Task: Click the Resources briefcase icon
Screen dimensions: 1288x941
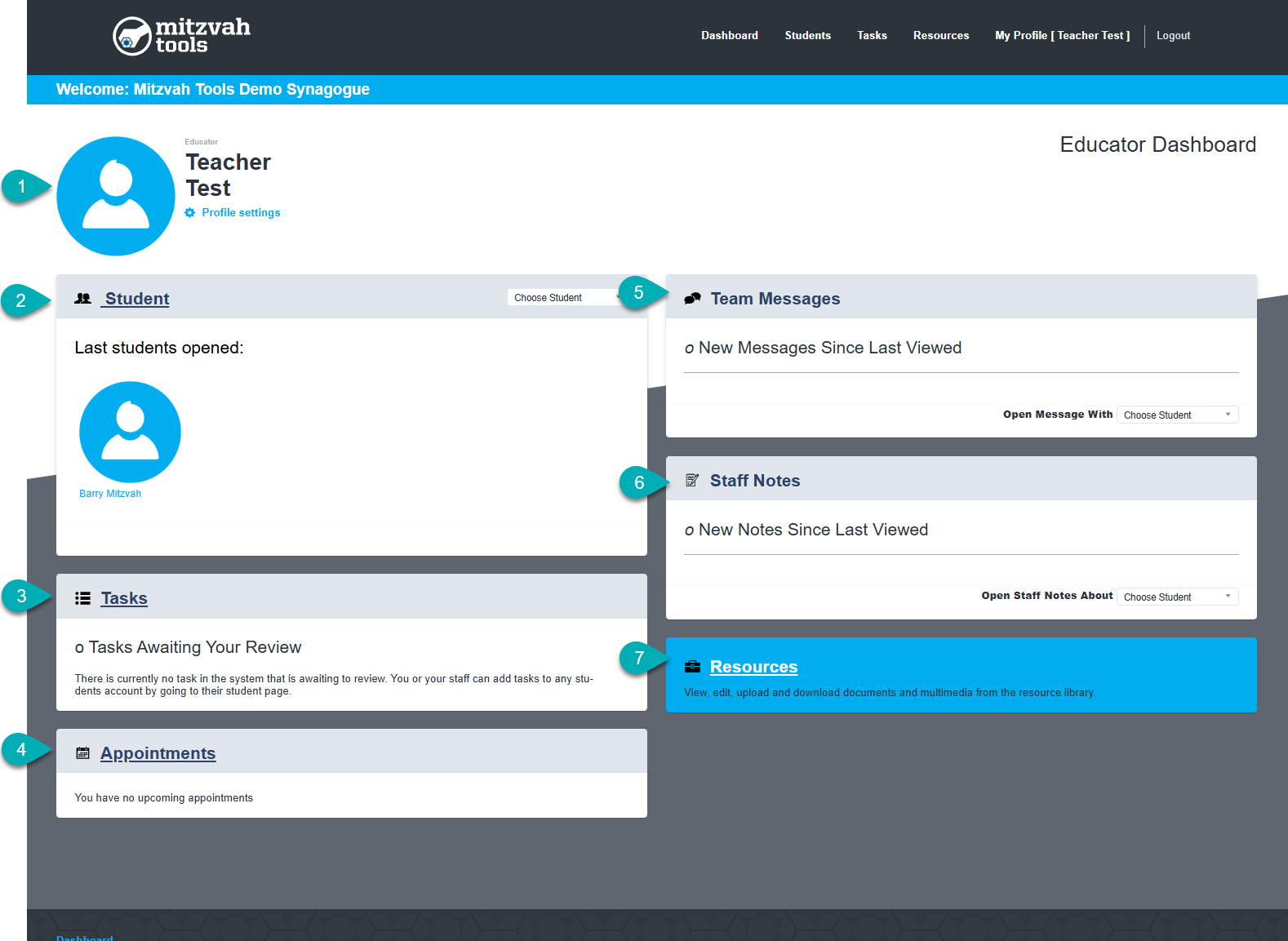Action: [692, 667]
